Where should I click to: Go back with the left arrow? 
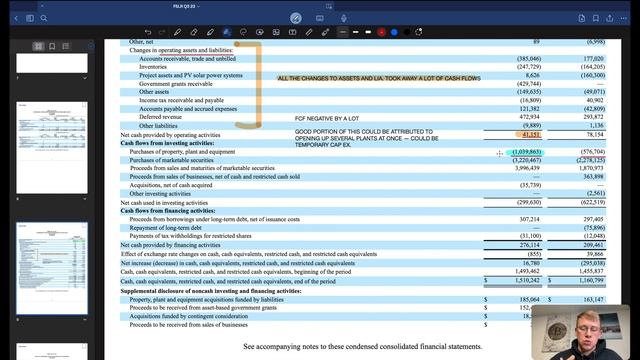click(x=16, y=18)
